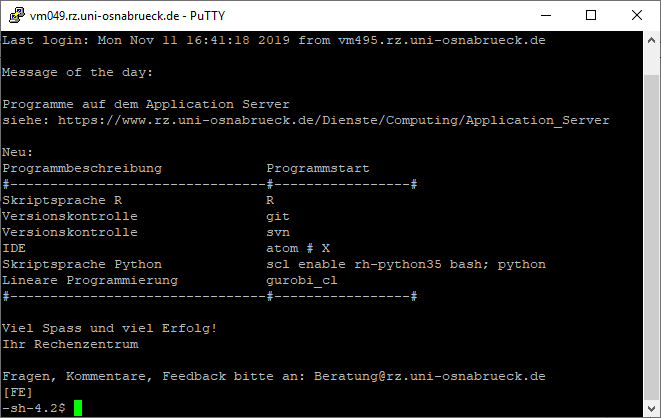Click the '[FE]' line

(17, 393)
